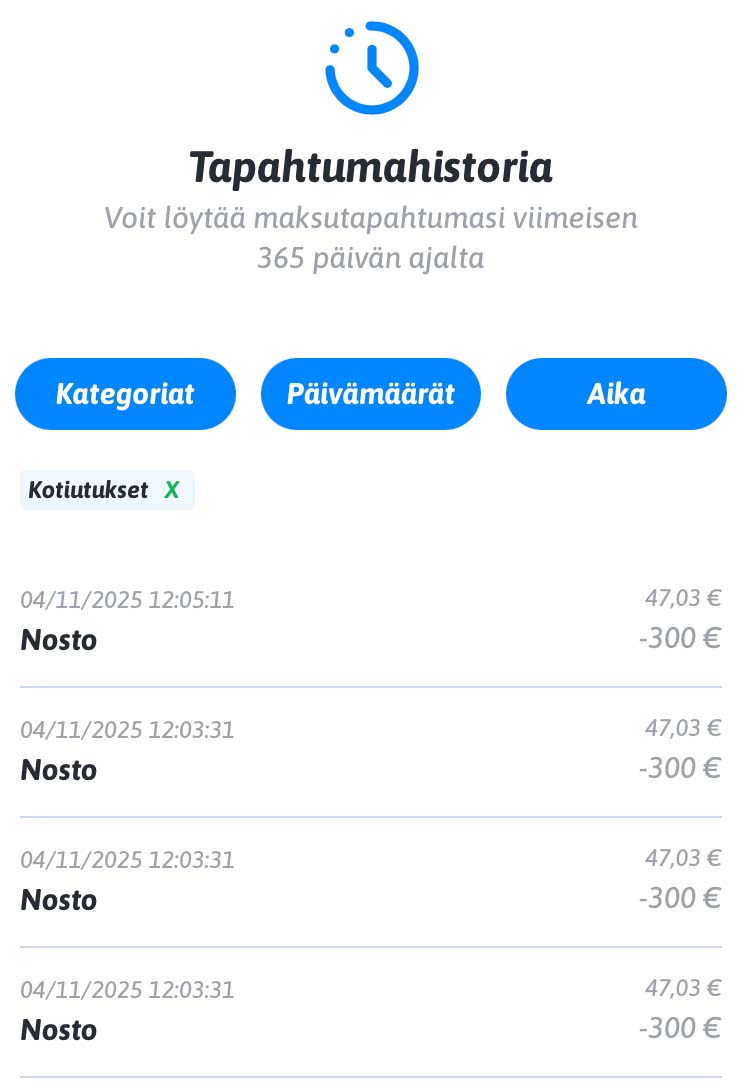Open the third Nosto entry in the list
746x1083 pixels.
coord(59,900)
